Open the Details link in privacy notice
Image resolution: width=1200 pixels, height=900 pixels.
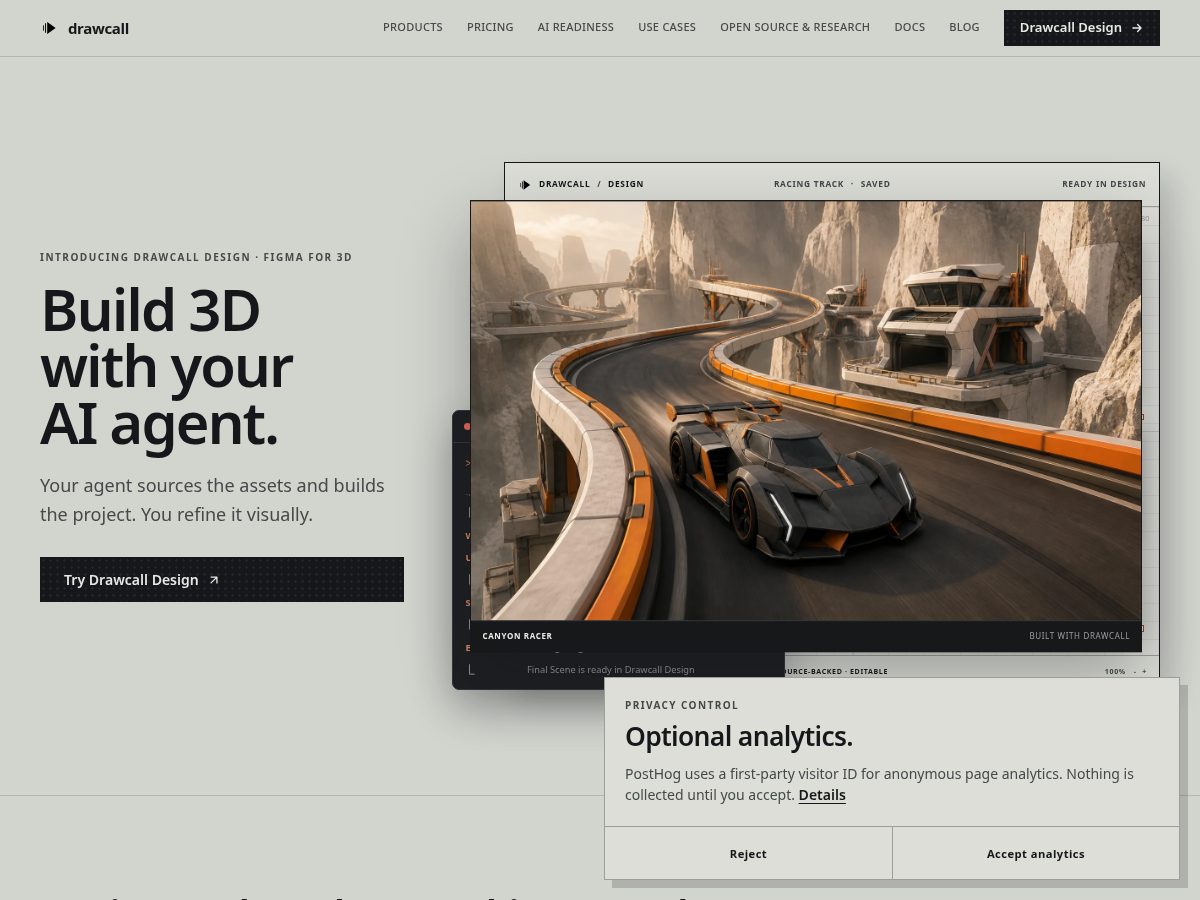point(822,795)
